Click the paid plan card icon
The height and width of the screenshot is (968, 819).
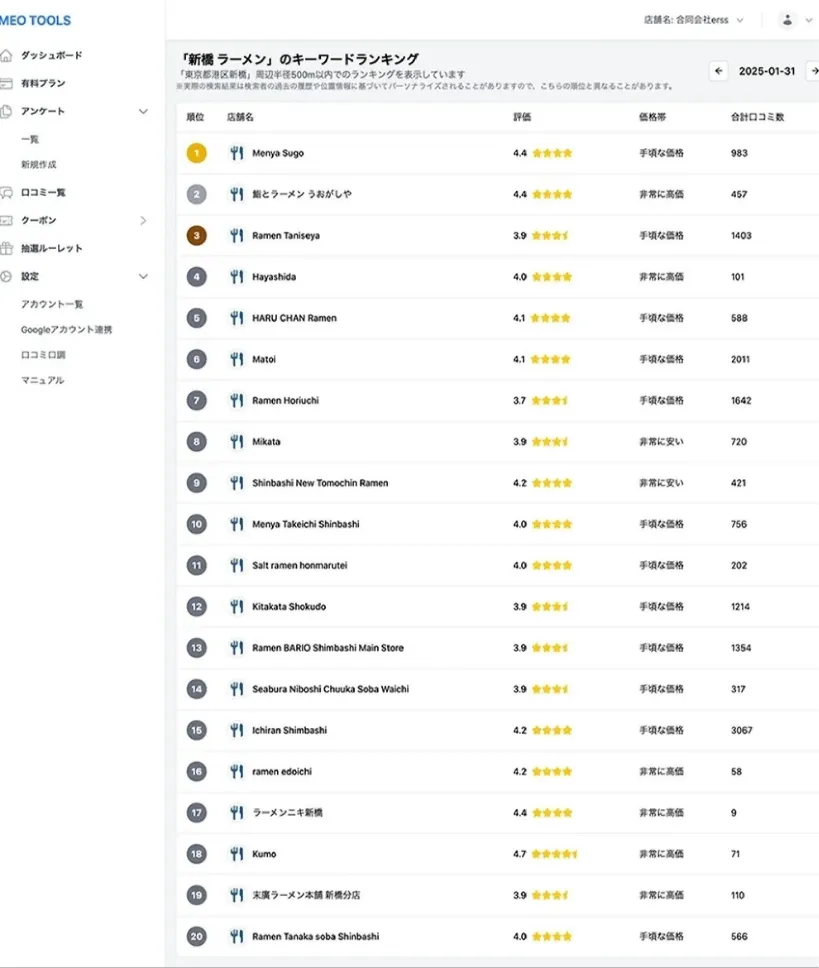7,84
